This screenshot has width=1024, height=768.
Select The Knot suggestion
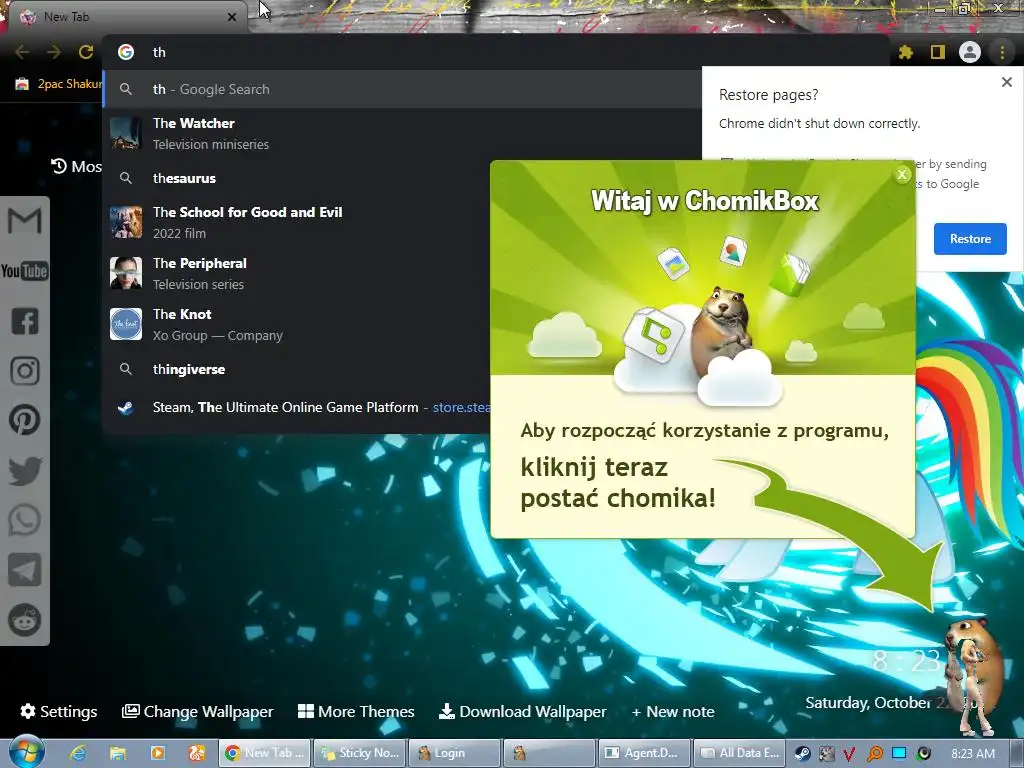pos(297,324)
